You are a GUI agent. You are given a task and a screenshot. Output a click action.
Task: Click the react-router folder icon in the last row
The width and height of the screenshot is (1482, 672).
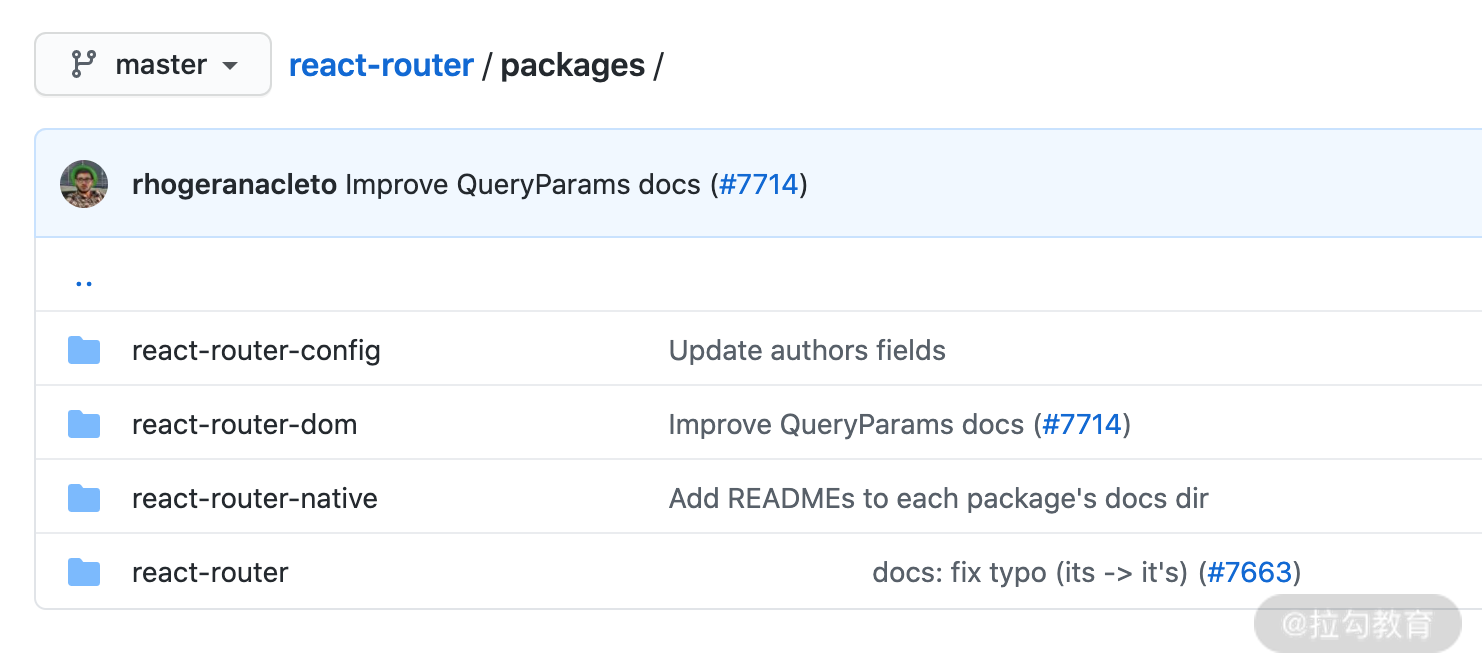point(84,573)
